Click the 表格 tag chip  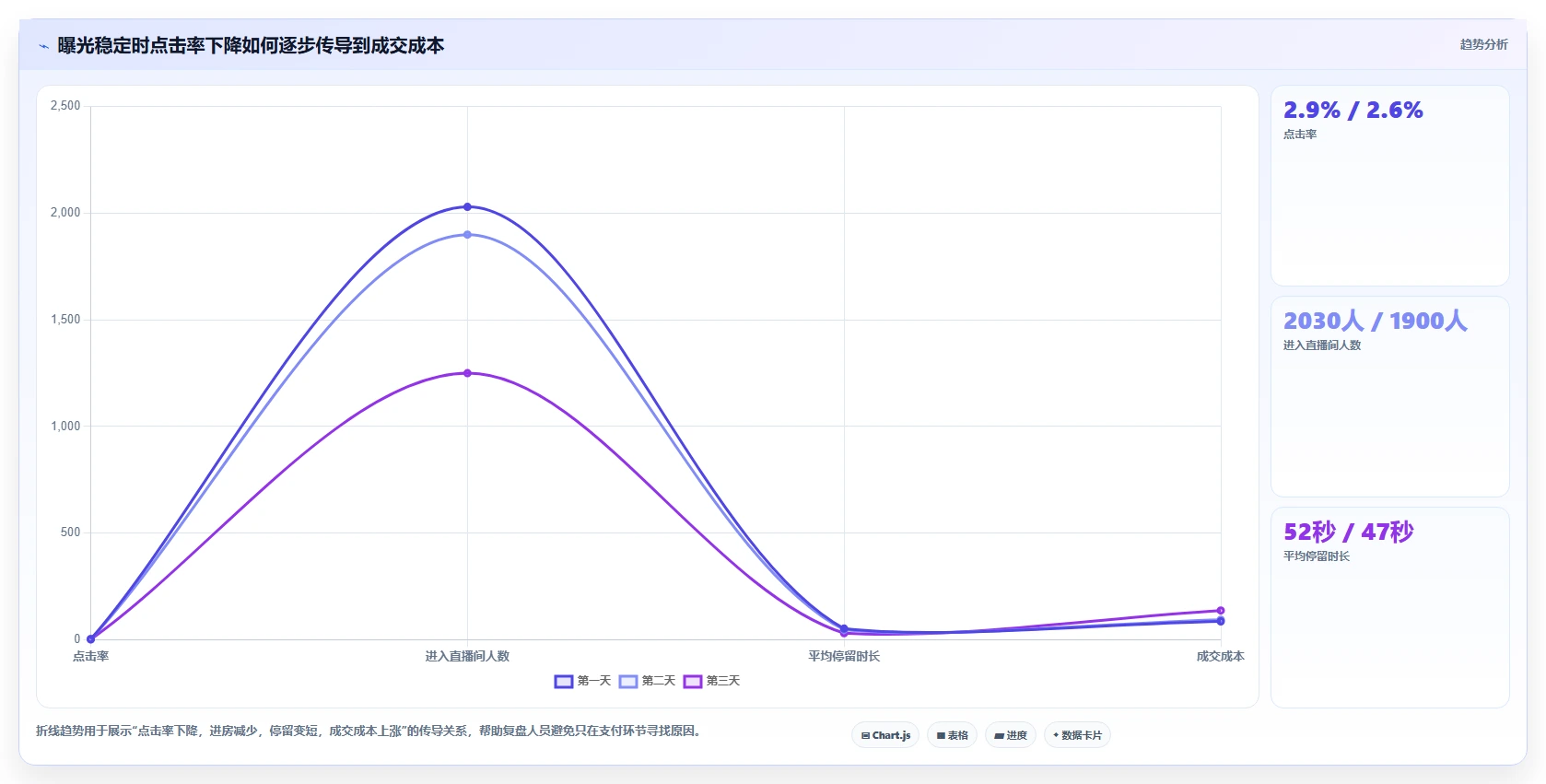click(x=952, y=735)
